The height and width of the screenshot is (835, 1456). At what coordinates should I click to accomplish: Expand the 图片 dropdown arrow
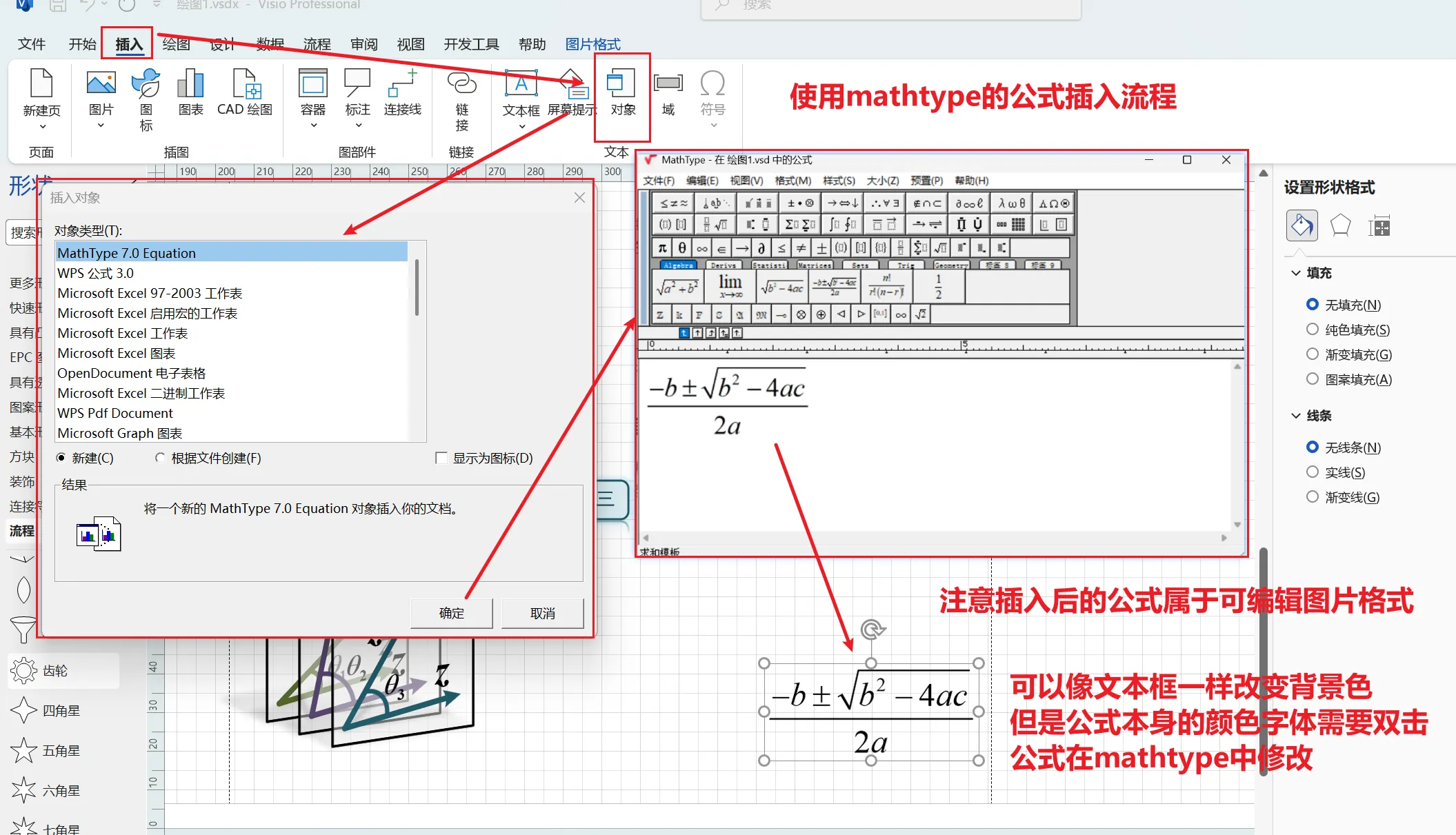[x=101, y=125]
